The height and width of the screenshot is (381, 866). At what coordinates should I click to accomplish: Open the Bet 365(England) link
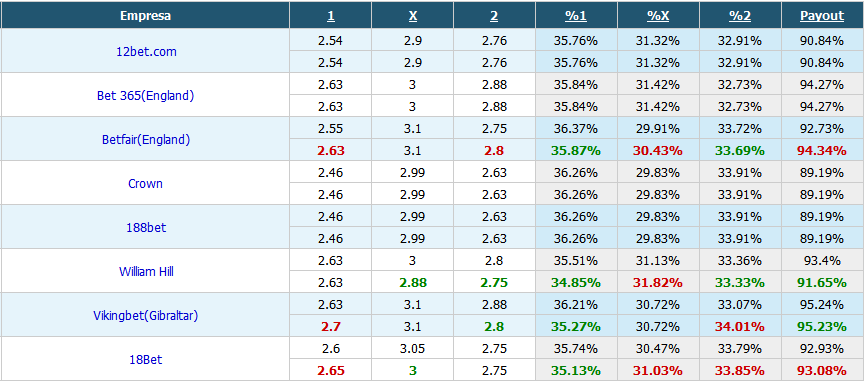145,96
